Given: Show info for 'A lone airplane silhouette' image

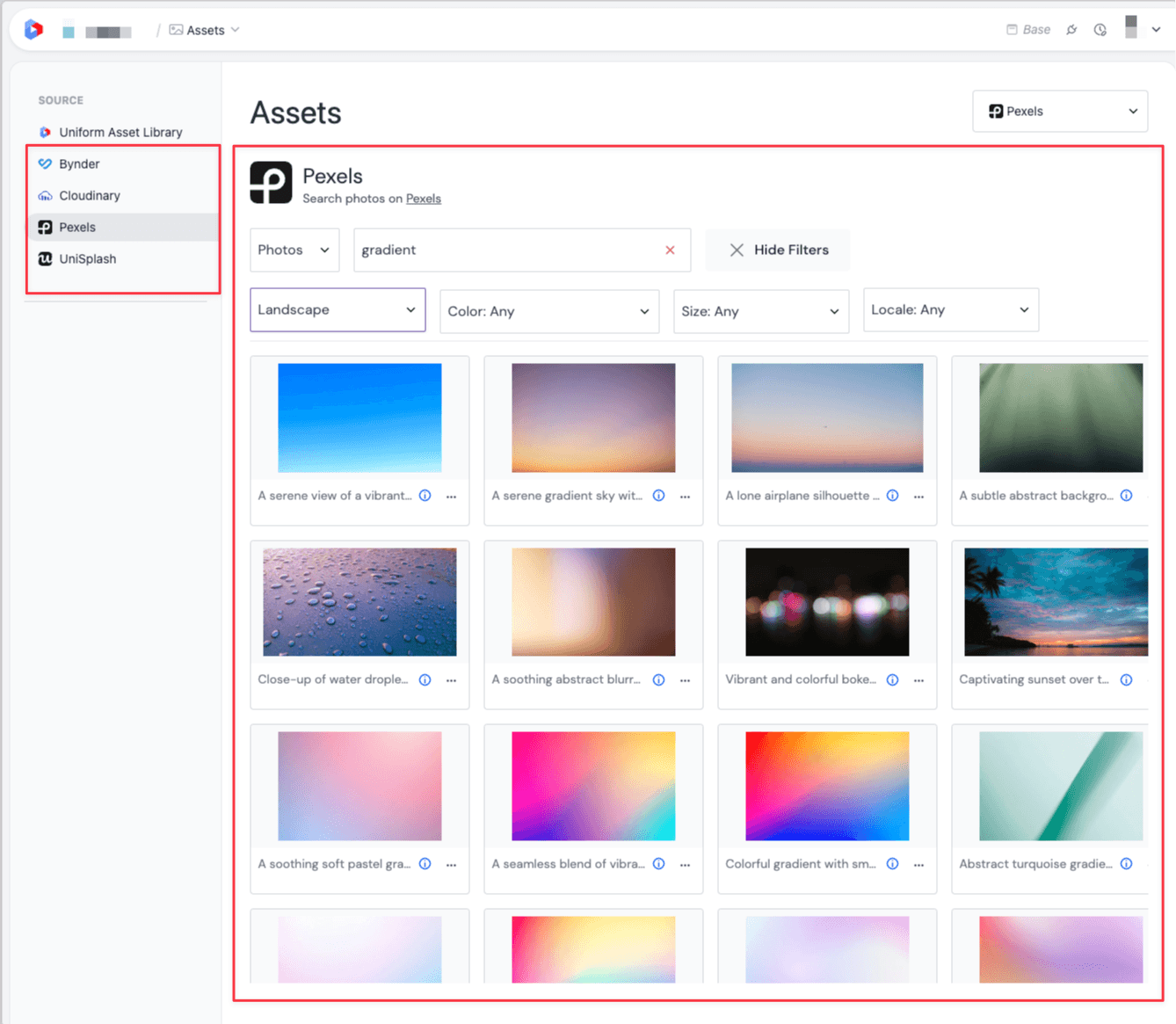Looking at the screenshot, I should (893, 496).
